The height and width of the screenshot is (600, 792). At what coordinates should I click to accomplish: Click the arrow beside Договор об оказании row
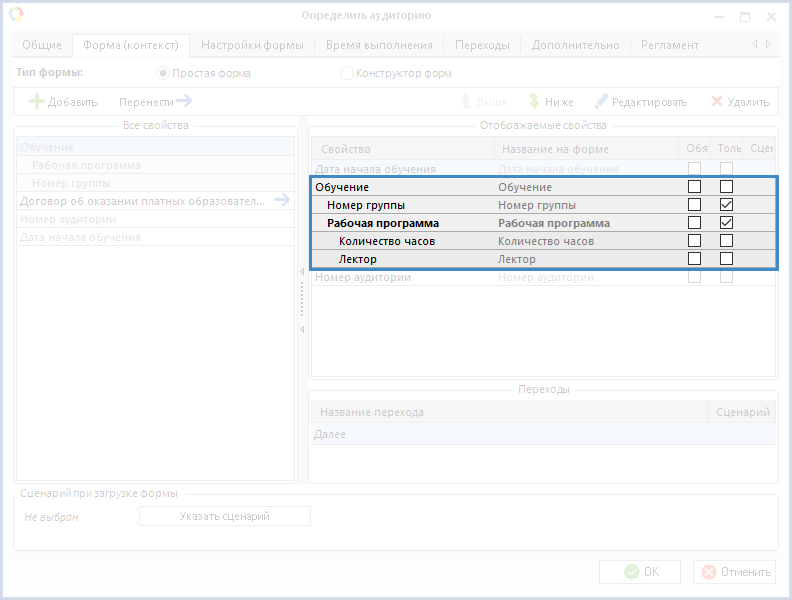(x=282, y=201)
